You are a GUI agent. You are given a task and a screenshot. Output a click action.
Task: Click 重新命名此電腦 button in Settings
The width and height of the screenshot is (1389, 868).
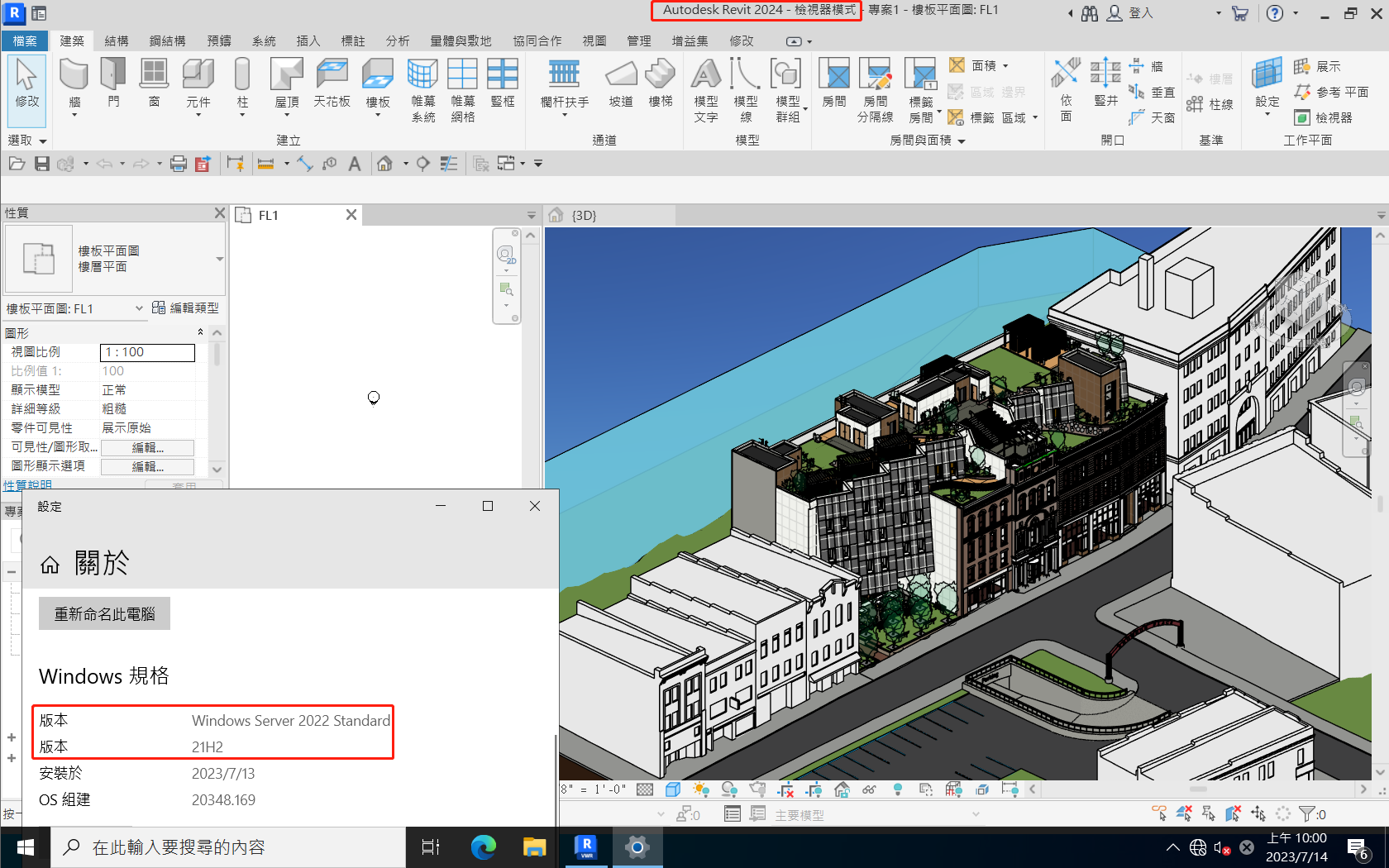click(x=104, y=613)
